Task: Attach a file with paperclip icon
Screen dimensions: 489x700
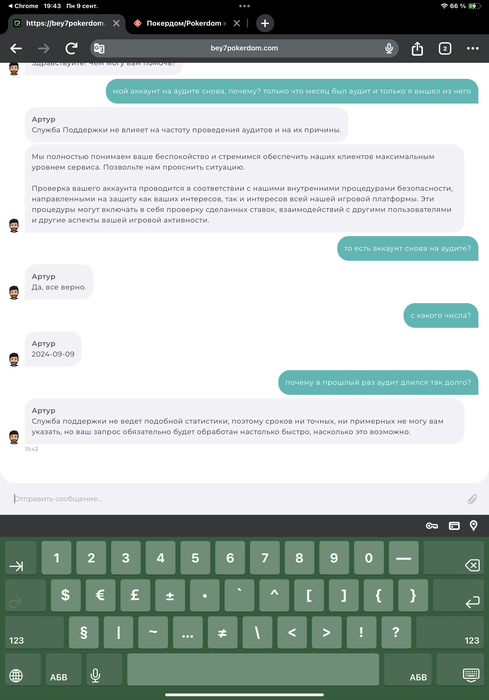Action: pos(472,499)
